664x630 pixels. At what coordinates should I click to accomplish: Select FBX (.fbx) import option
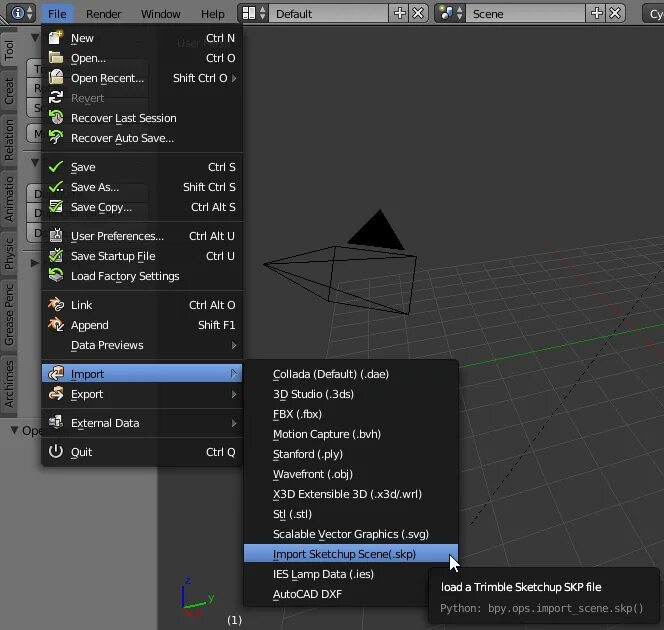coord(351,414)
